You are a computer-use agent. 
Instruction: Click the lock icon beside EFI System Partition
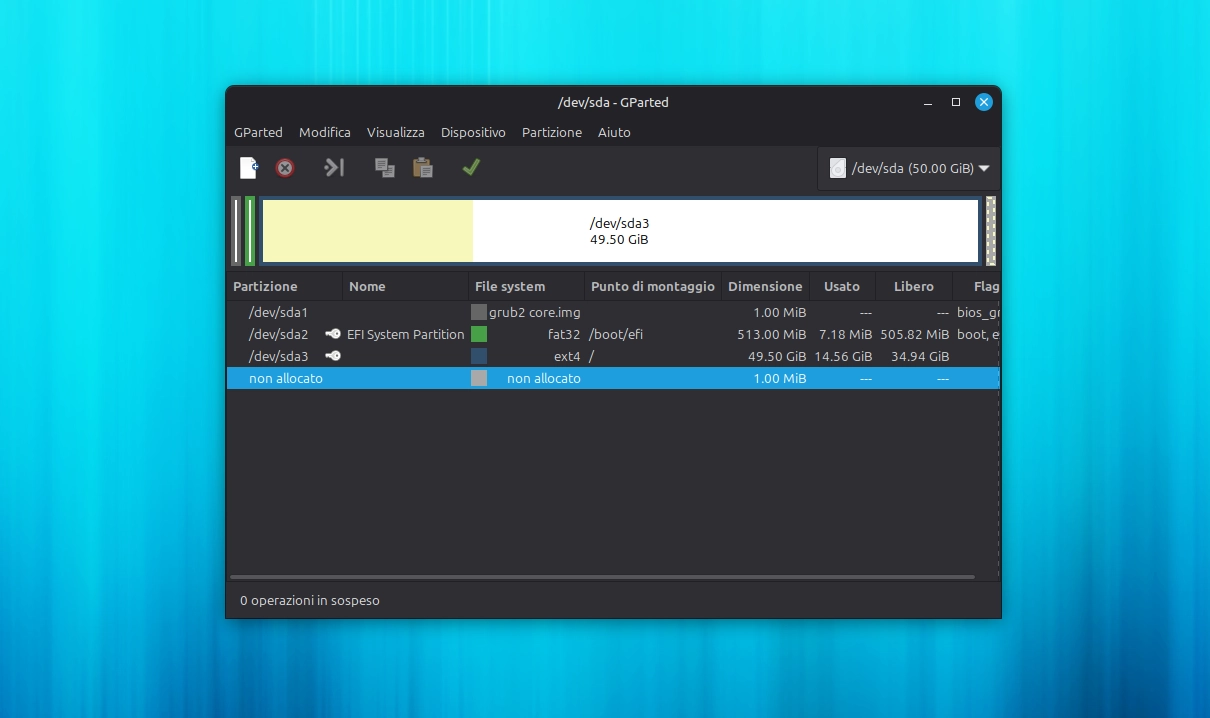[x=332, y=334]
